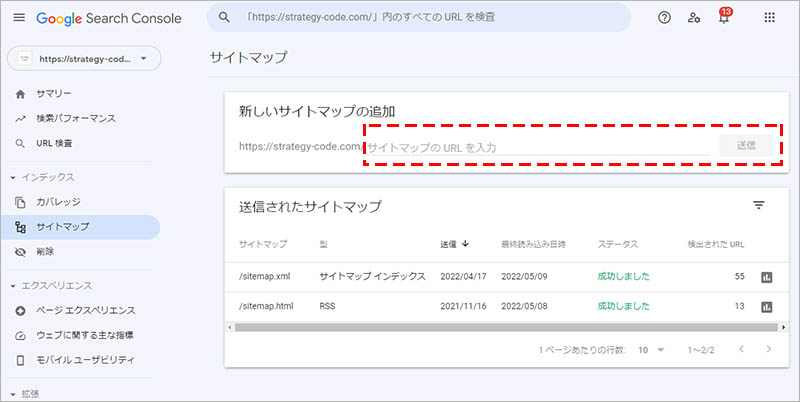Open notifications bell with 13 badge
The image size is (800, 402).
tap(724, 18)
